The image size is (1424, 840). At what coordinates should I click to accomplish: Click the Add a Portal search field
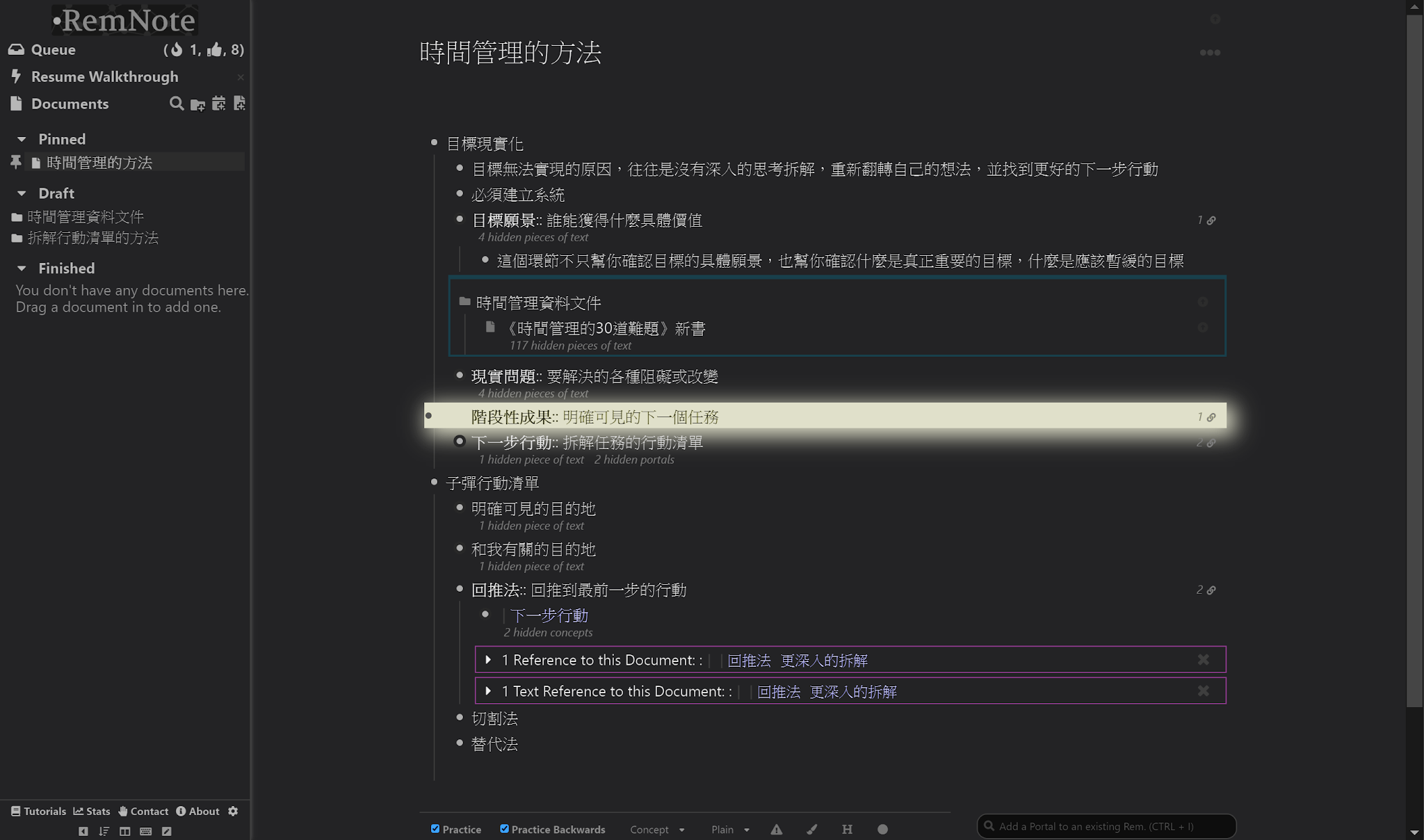1106,826
